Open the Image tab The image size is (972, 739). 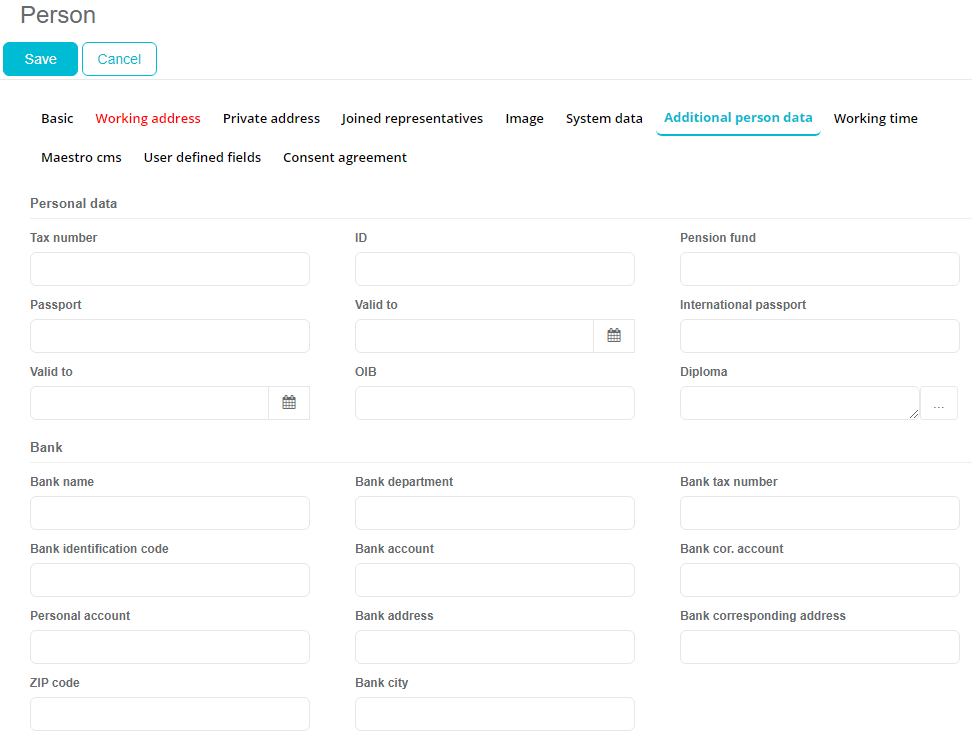tap(524, 118)
